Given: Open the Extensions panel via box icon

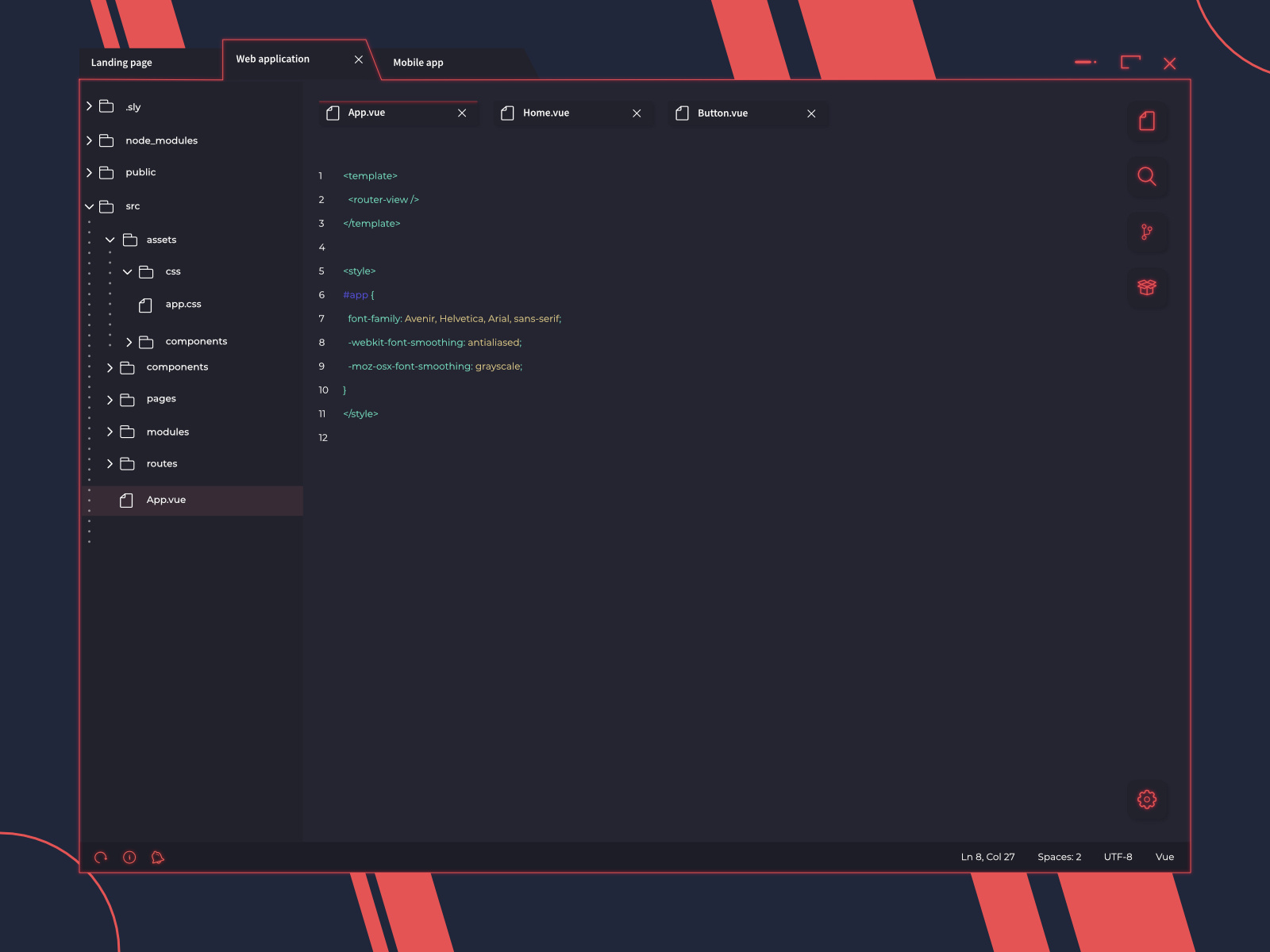Looking at the screenshot, I should tap(1147, 288).
